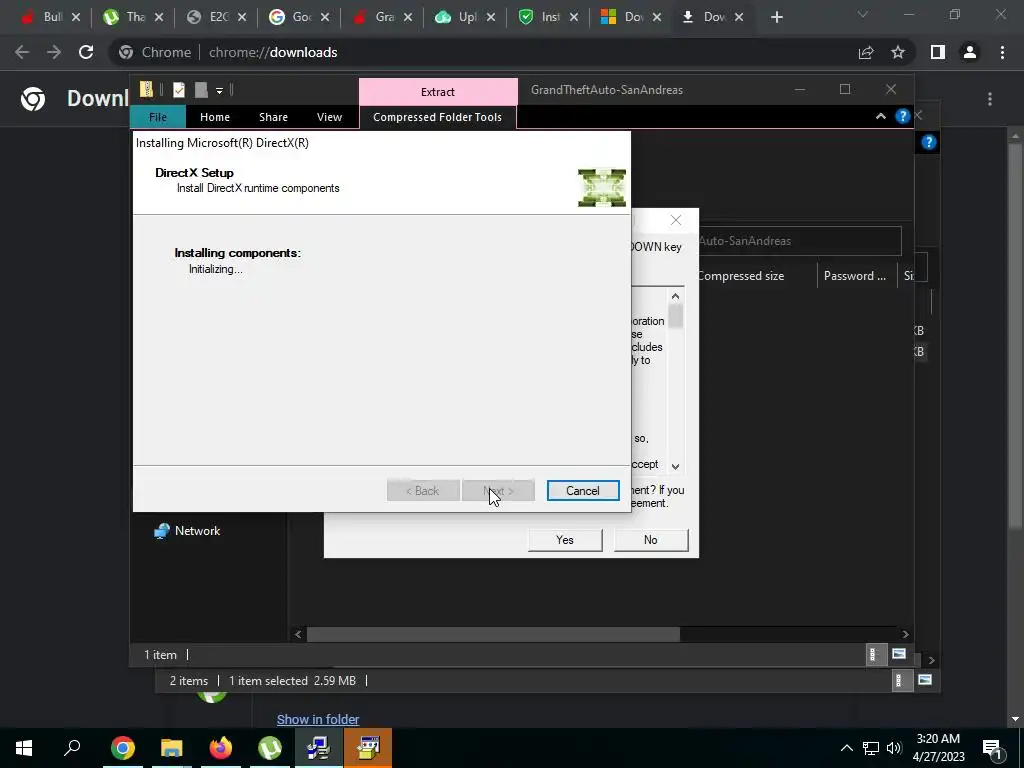Sort by Password column header
This screenshot has height=768, width=1024.
click(x=855, y=276)
